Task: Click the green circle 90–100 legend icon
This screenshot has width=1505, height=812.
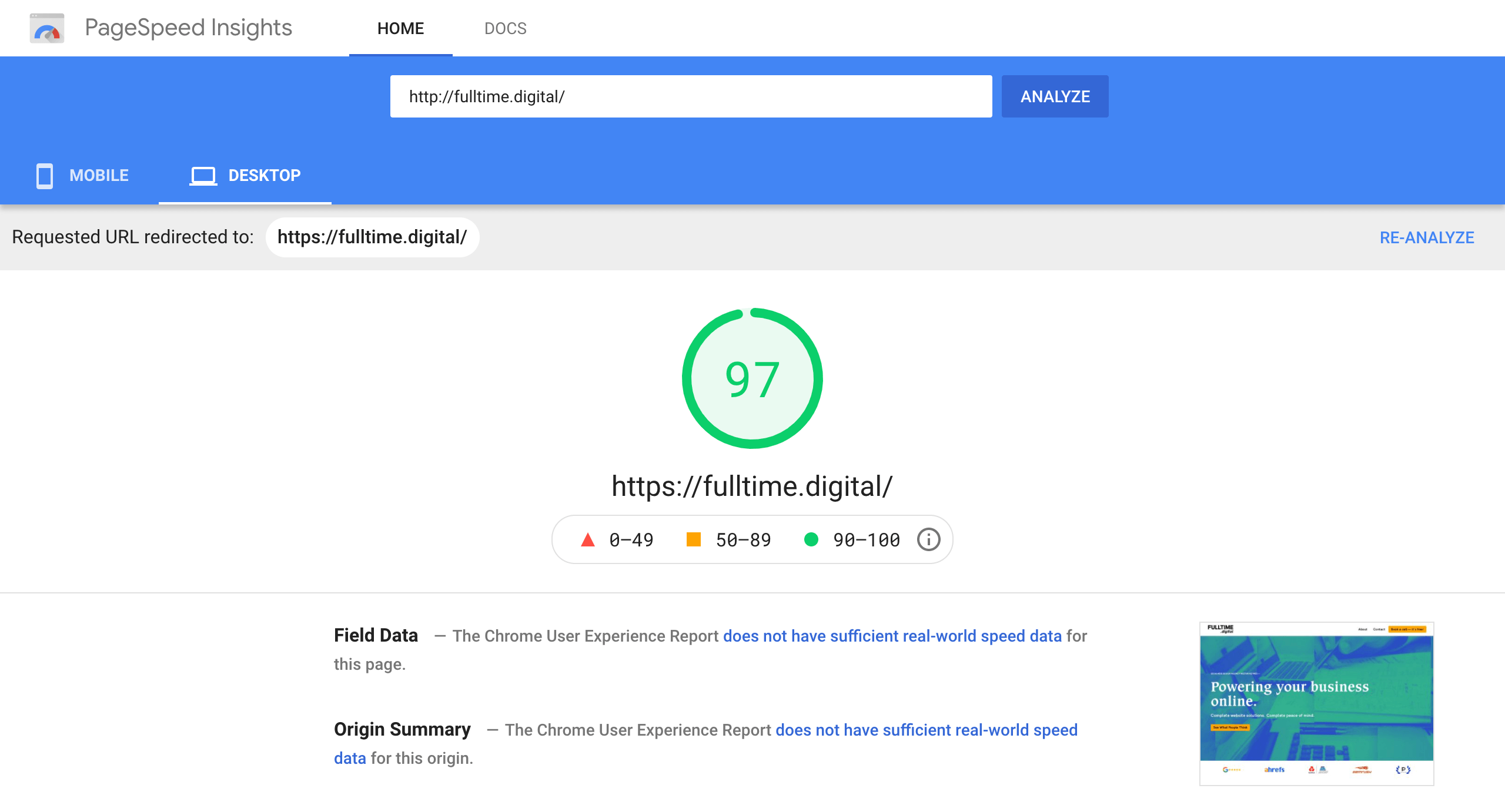Action: (811, 539)
